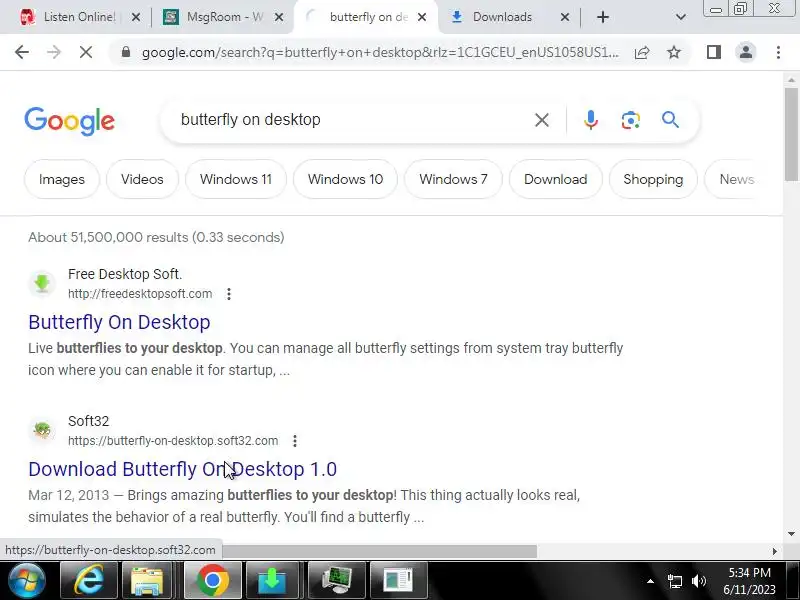Click the vertical scrollbar thumb

pos(792,134)
